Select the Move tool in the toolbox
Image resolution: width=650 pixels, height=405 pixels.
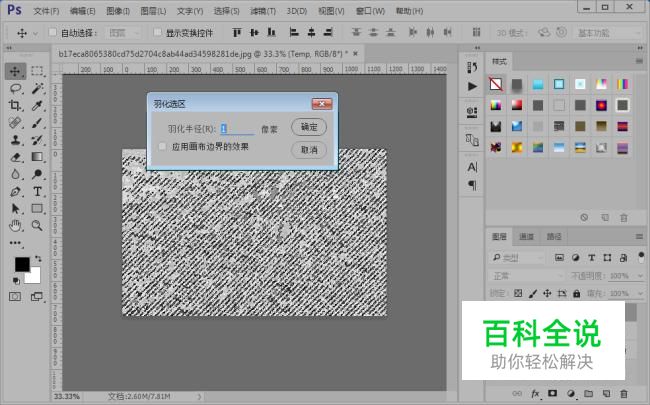click(15, 71)
